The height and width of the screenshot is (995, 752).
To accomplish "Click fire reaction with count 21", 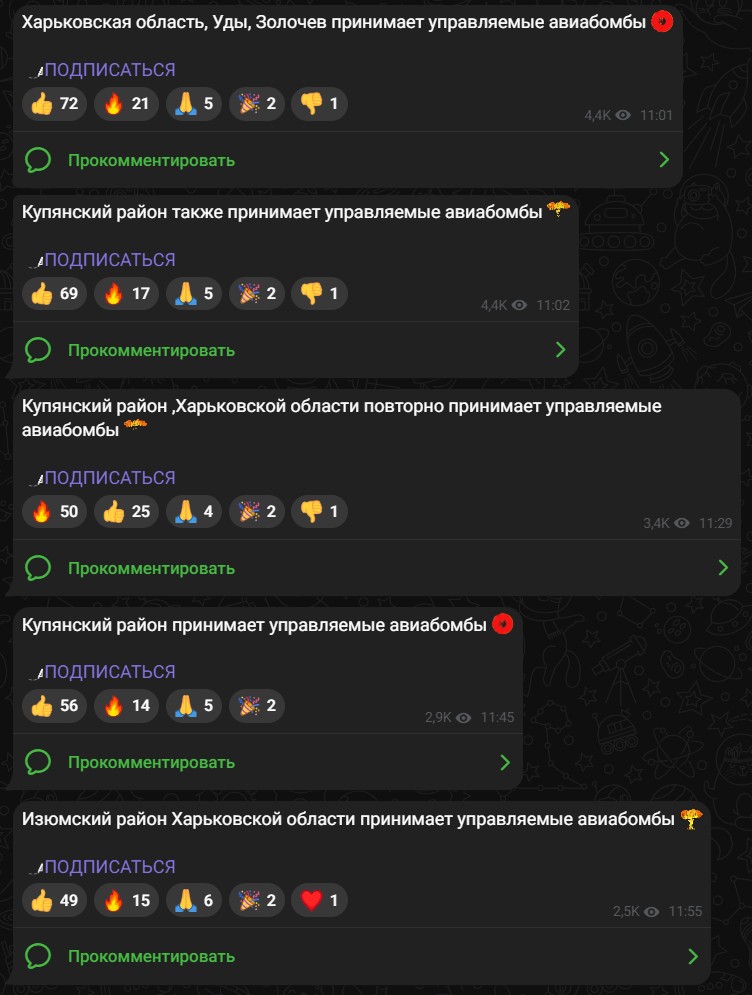I will [126, 103].
